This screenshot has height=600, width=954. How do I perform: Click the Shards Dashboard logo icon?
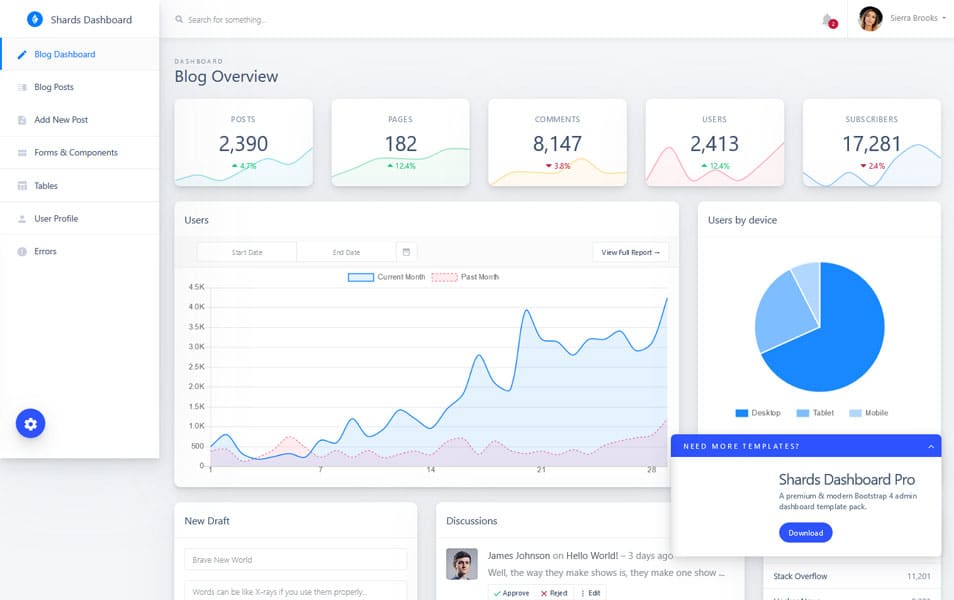[x=36, y=19]
